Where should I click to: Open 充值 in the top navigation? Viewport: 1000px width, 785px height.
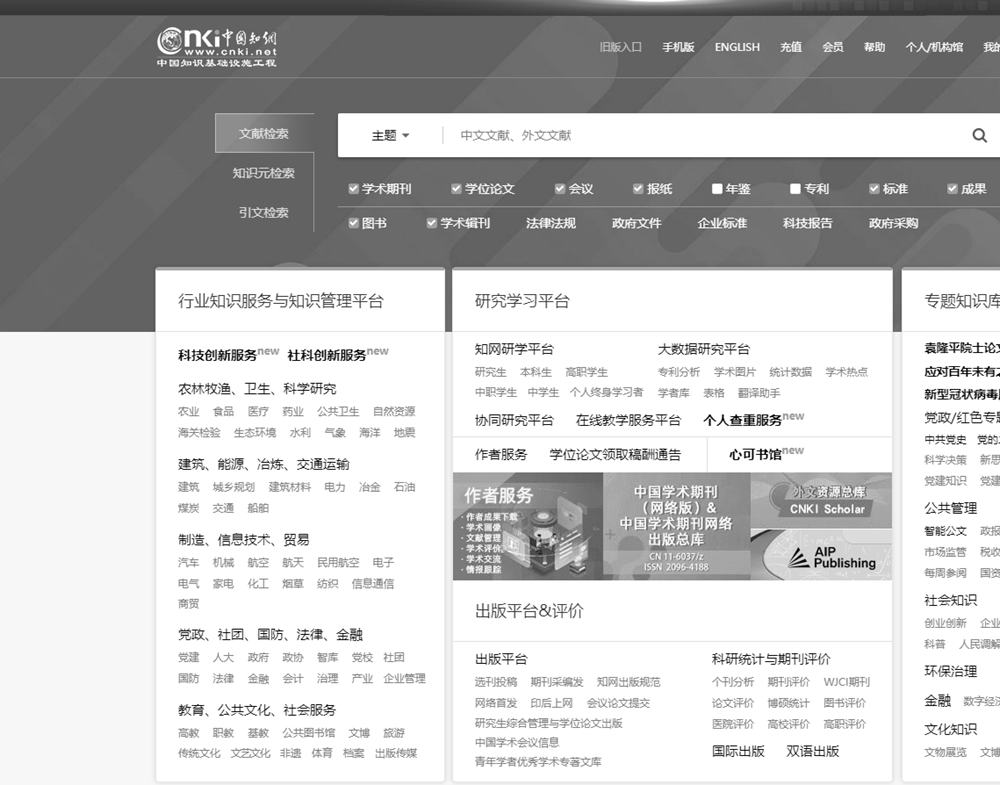tap(791, 47)
